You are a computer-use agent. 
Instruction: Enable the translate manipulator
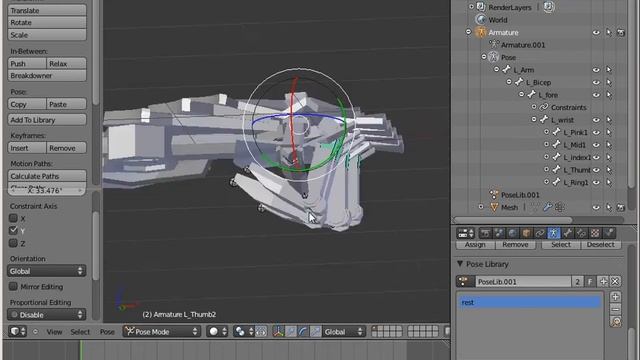(x=291, y=331)
